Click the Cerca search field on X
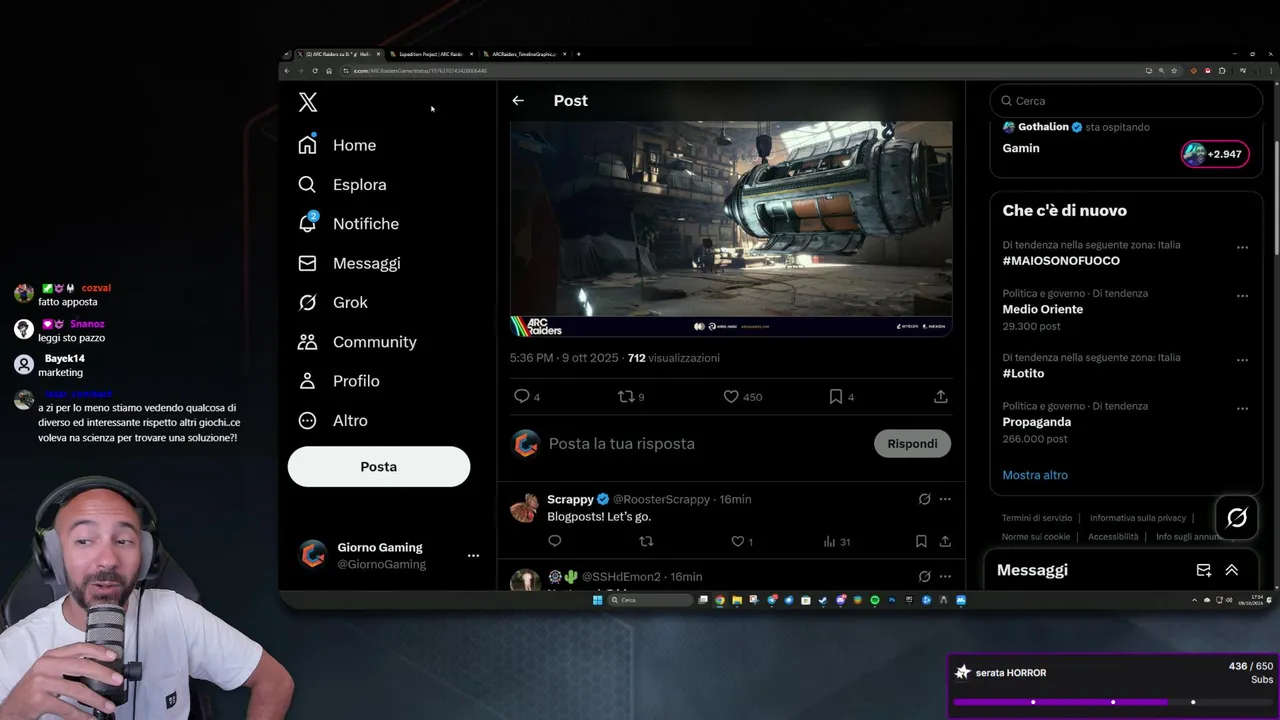Image resolution: width=1280 pixels, height=720 pixels. pyautogui.click(x=1126, y=101)
